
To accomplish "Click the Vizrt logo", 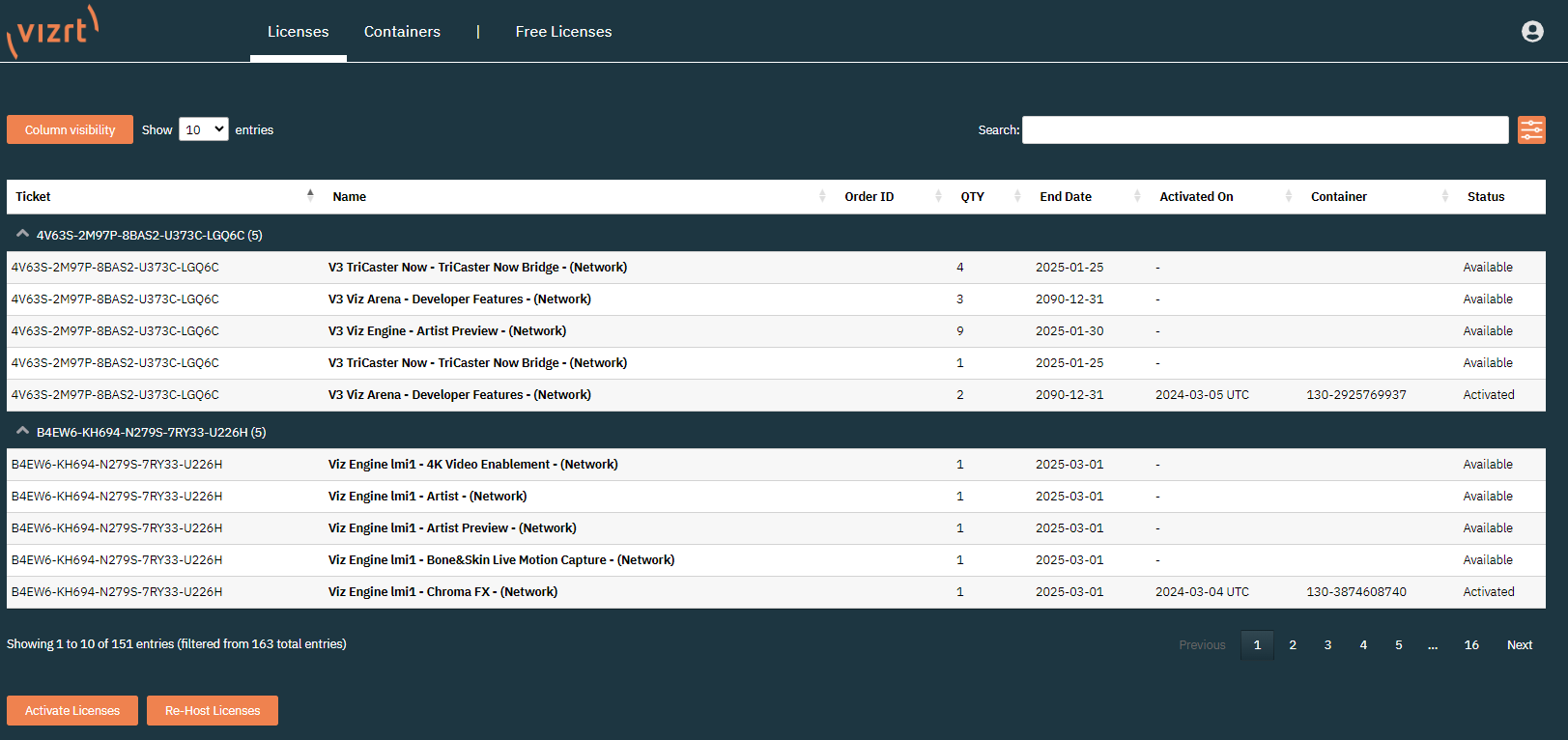I will coord(53,31).
